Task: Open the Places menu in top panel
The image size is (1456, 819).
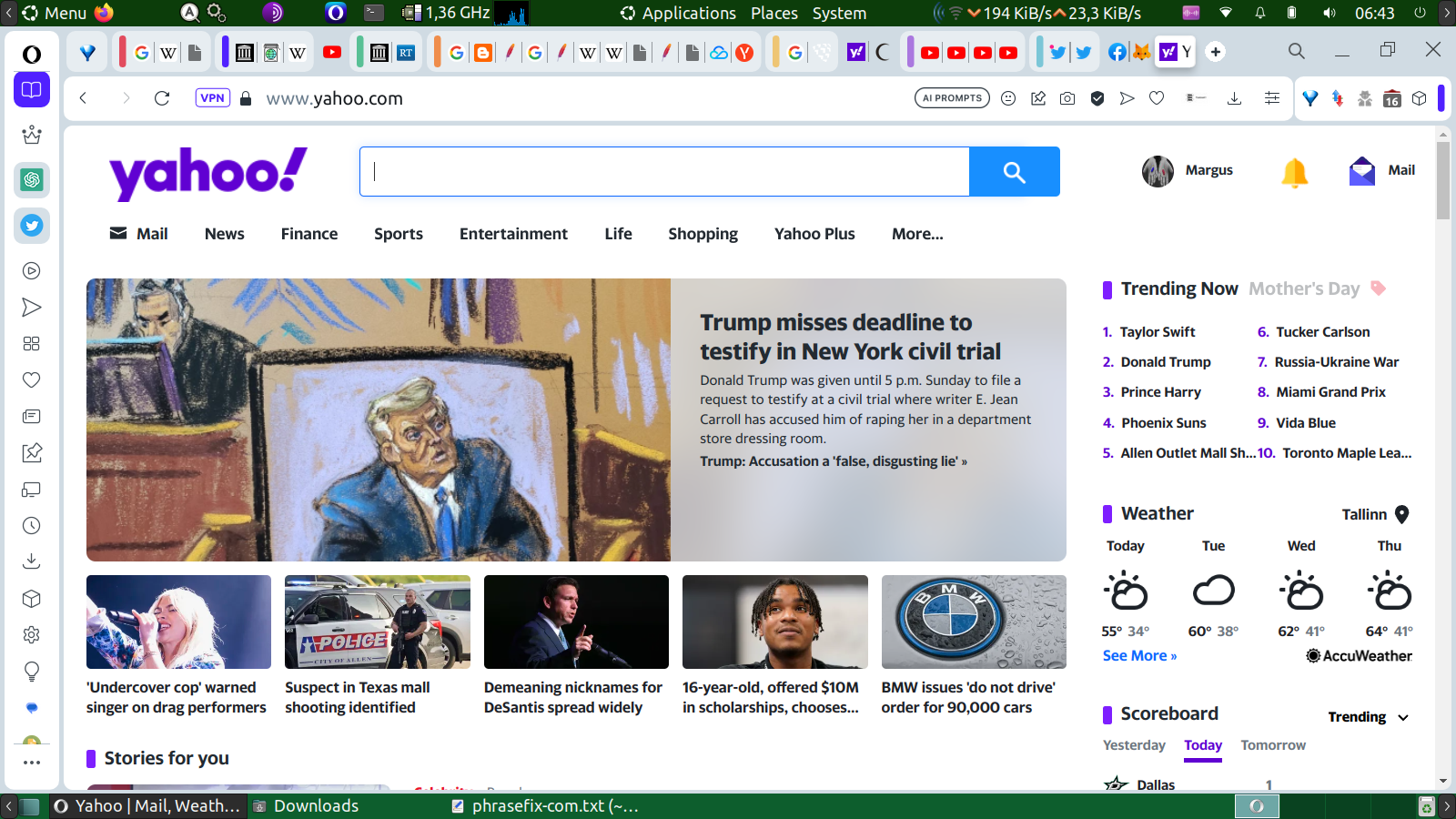Action: pos(774,13)
